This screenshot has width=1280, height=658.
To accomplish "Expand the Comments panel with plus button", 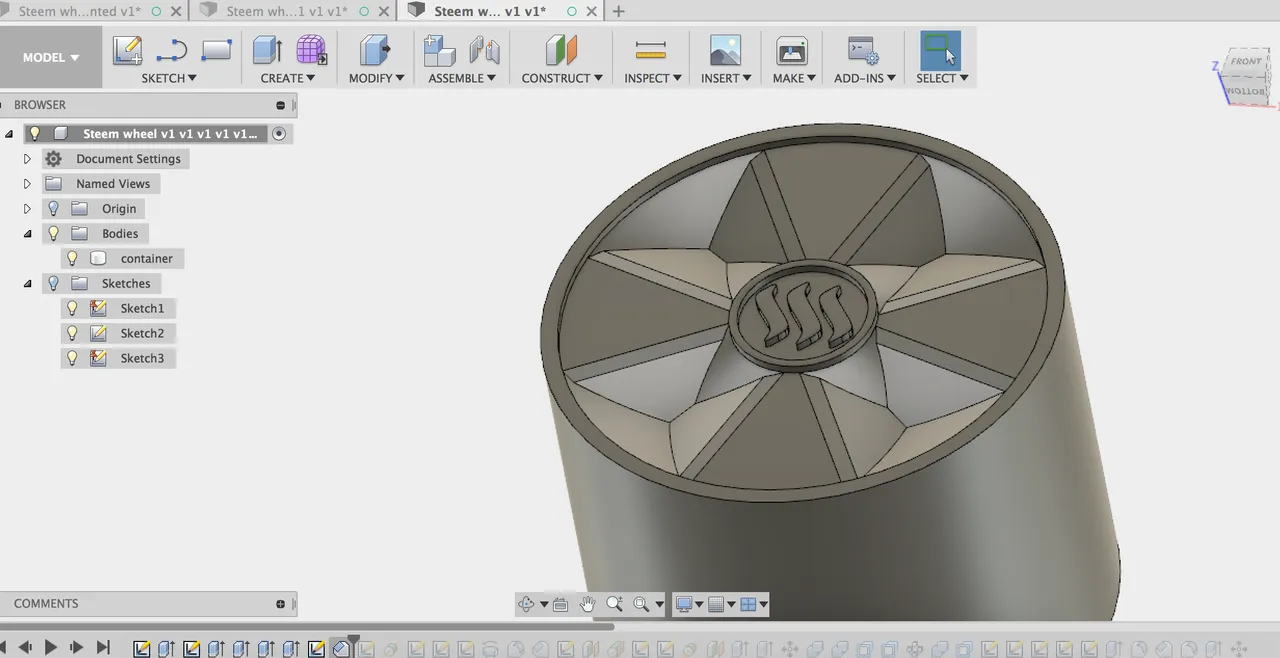I will point(281,604).
